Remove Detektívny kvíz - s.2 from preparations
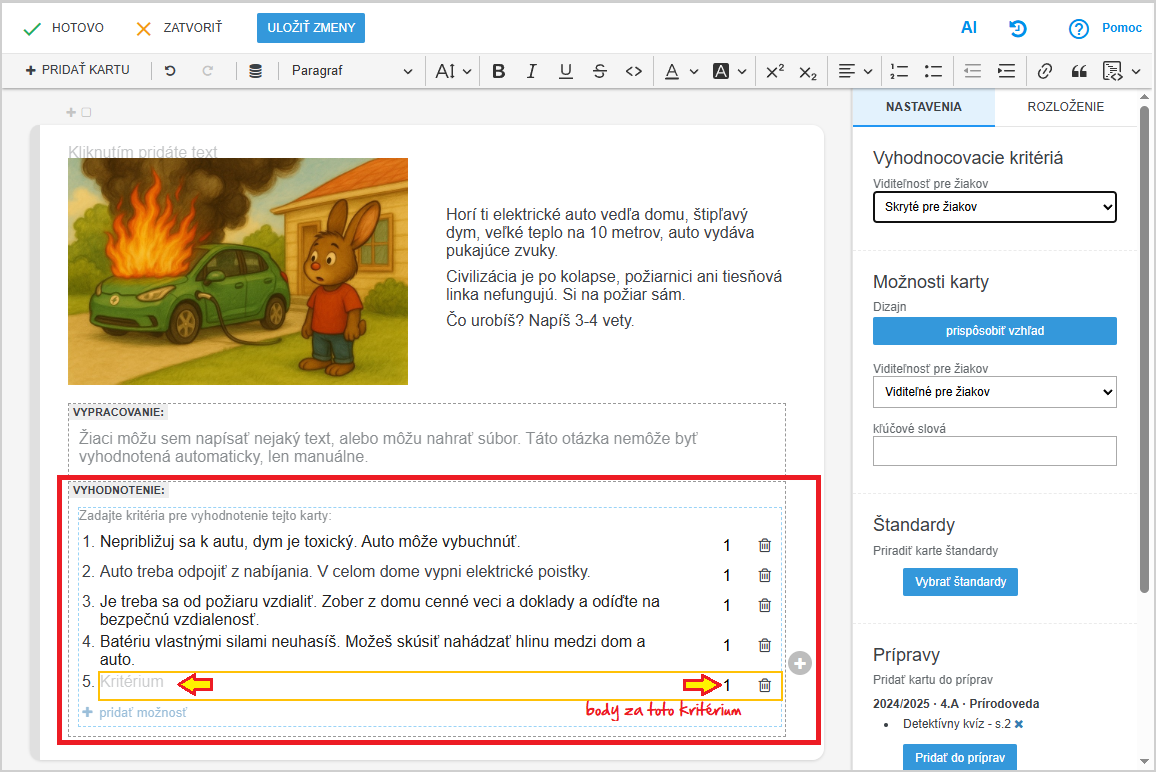 pos(1019,724)
